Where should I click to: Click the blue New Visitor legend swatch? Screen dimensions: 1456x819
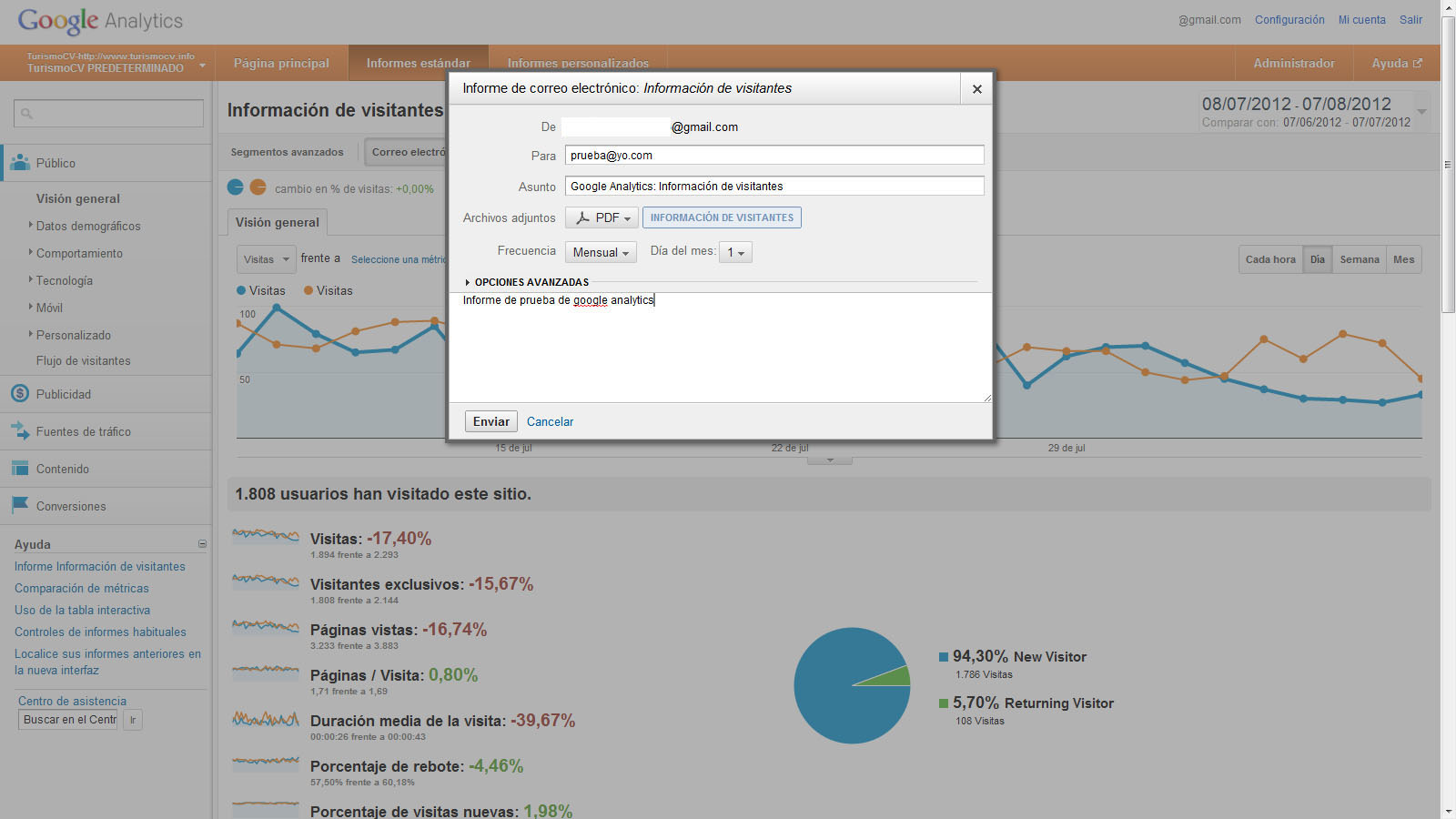(x=945, y=656)
